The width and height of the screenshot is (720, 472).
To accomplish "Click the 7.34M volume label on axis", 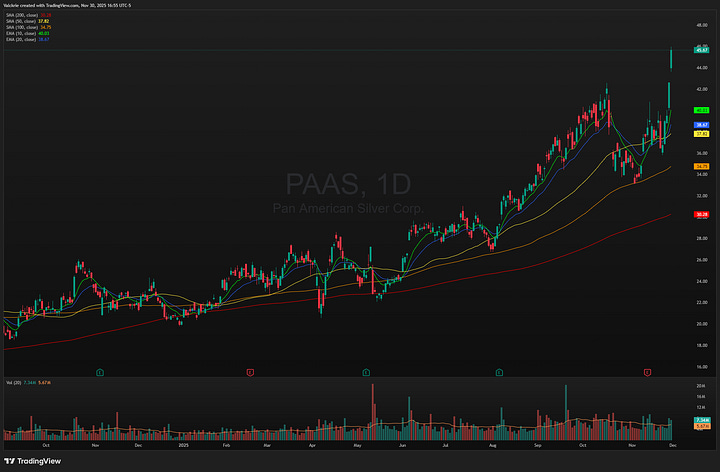I will click(x=702, y=420).
